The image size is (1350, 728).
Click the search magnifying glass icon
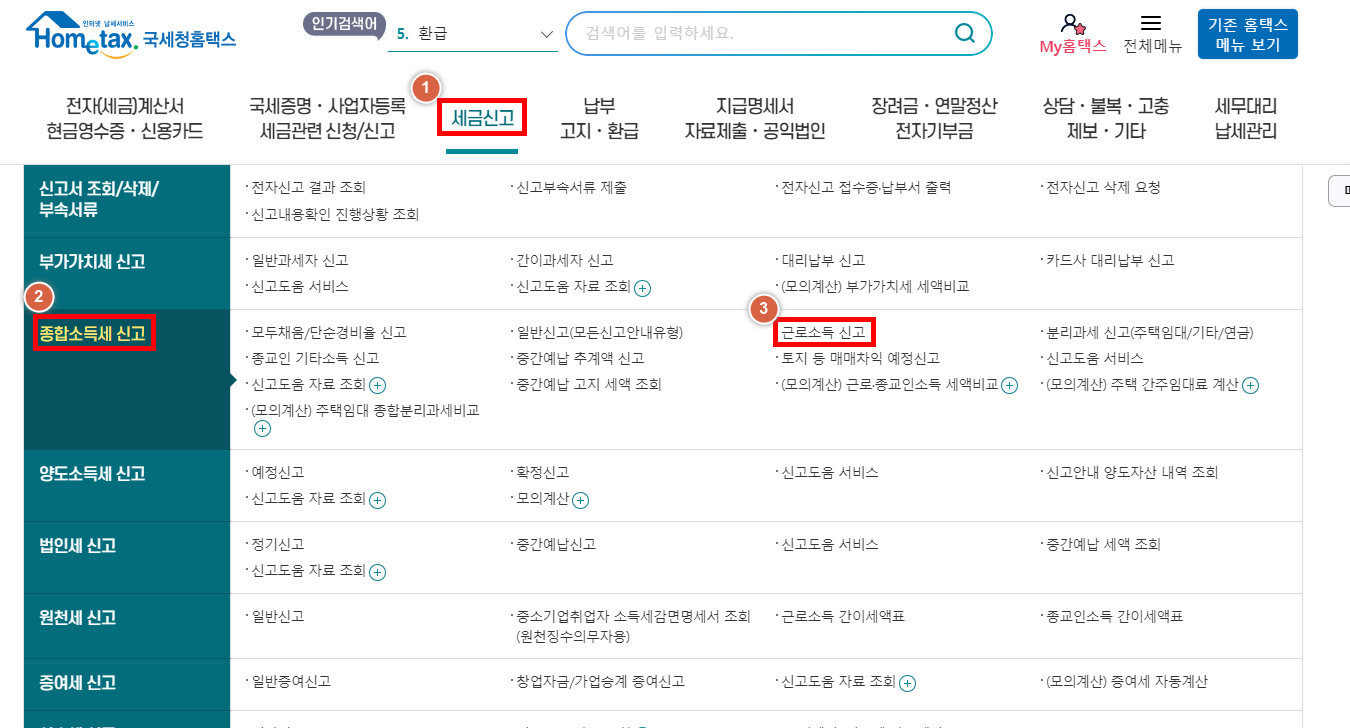point(963,33)
